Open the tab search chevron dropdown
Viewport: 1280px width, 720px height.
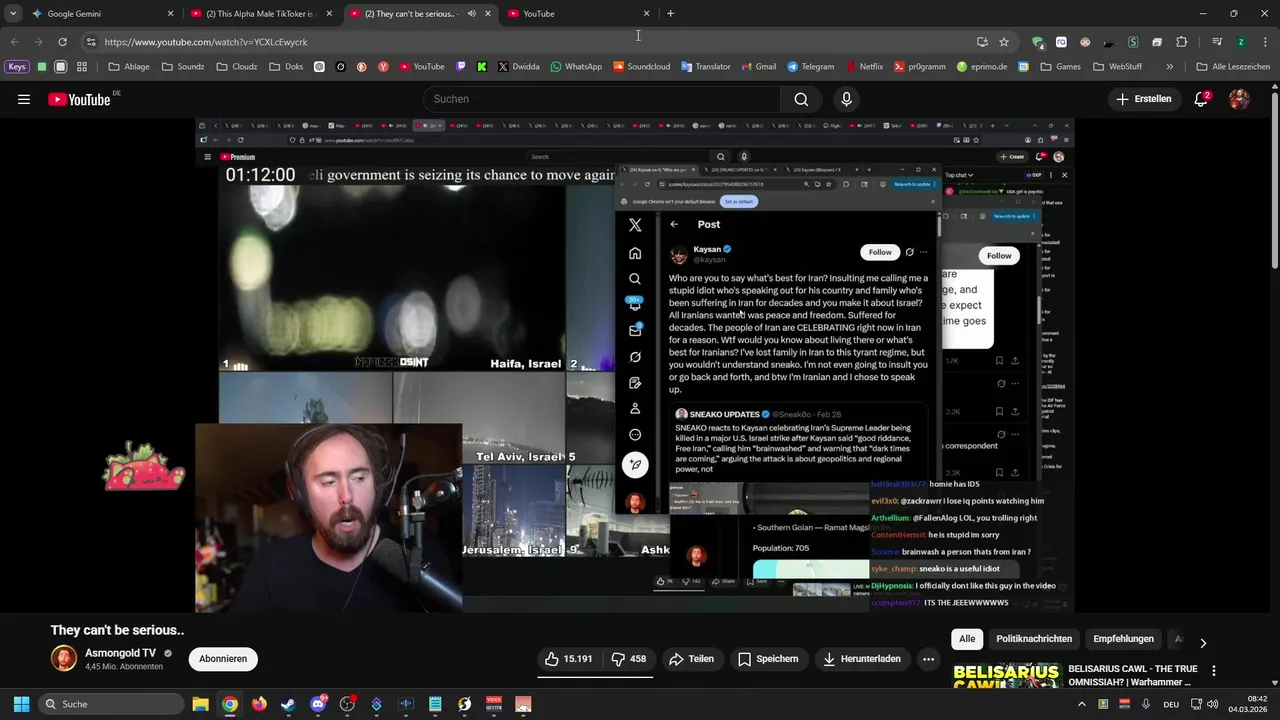(13, 14)
